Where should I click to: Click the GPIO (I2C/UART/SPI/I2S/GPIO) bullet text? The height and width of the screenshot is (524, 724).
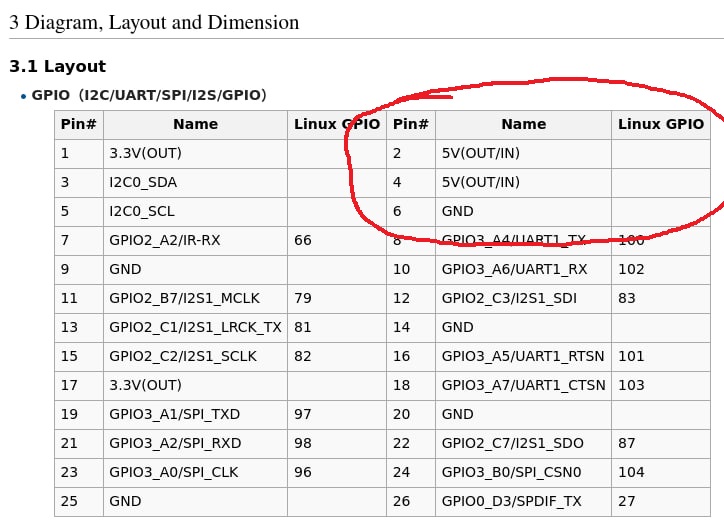tap(149, 95)
